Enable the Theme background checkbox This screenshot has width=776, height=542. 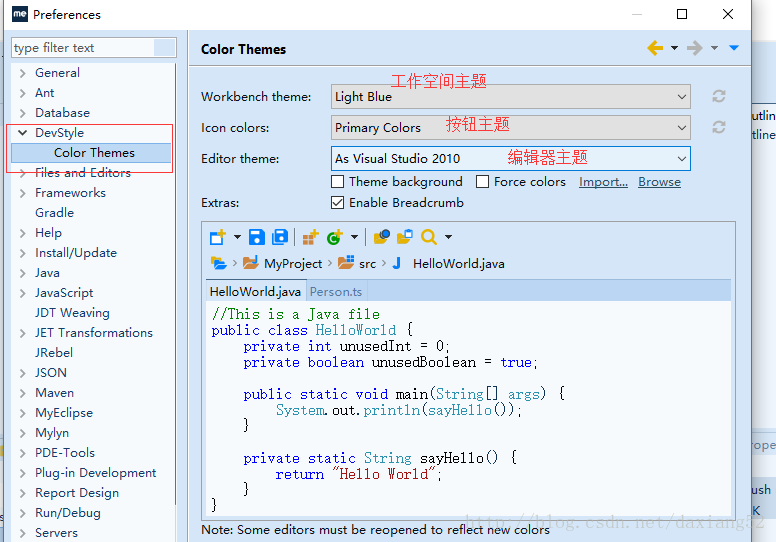[x=338, y=182]
